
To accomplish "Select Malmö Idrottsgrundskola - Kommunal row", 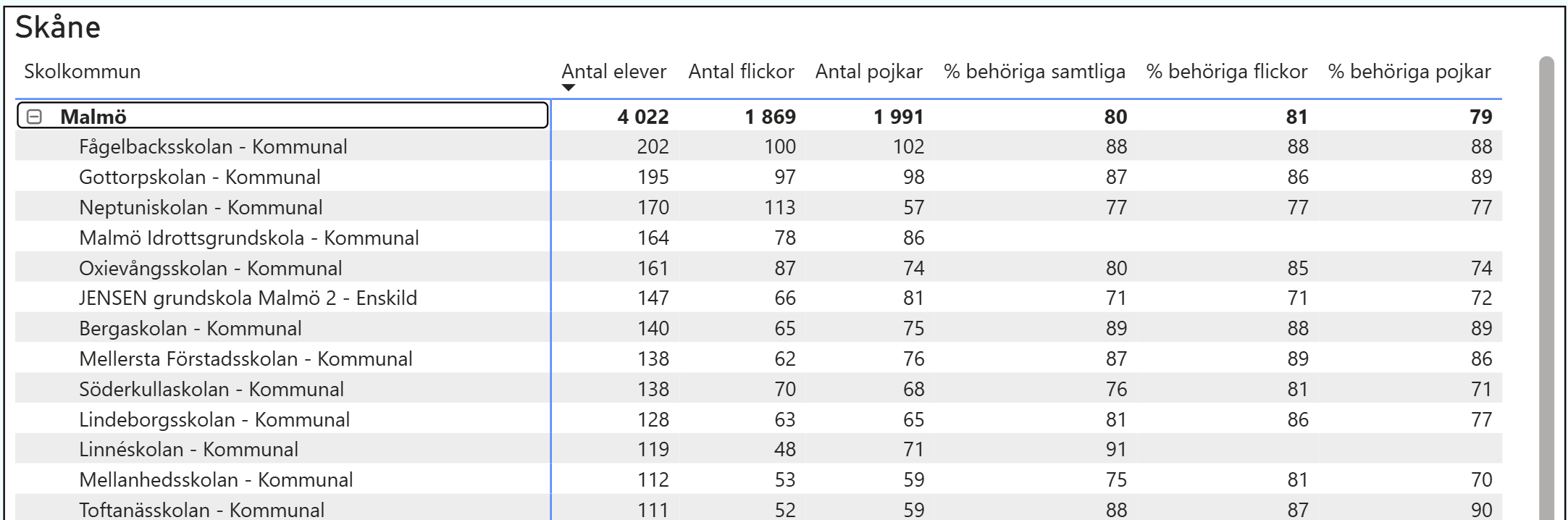I will (248, 238).
